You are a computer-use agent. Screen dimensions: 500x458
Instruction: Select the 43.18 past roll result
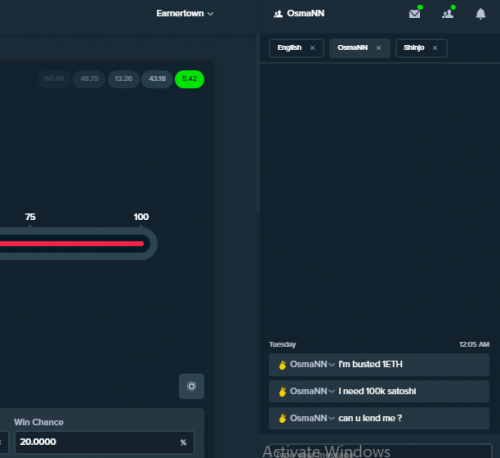pyautogui.click(x=157, y=79)
